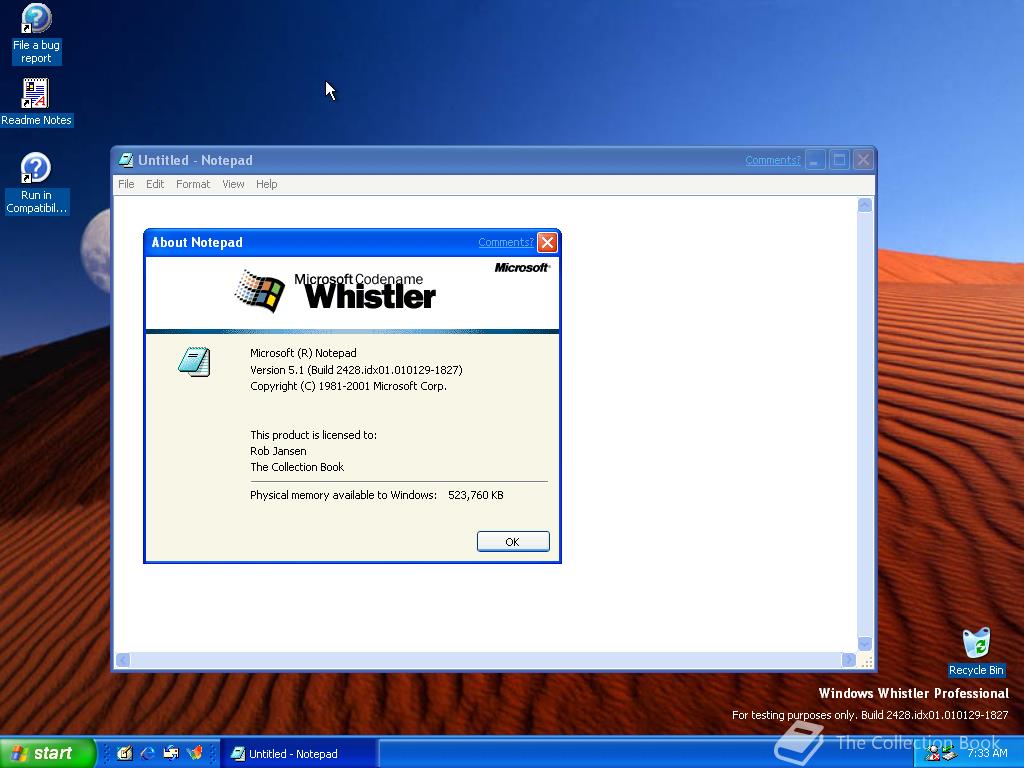Click the 7:33 AM taskbar clock
Image resolution: width=1024 pixels, height=768 pixels.
[987, 753]
